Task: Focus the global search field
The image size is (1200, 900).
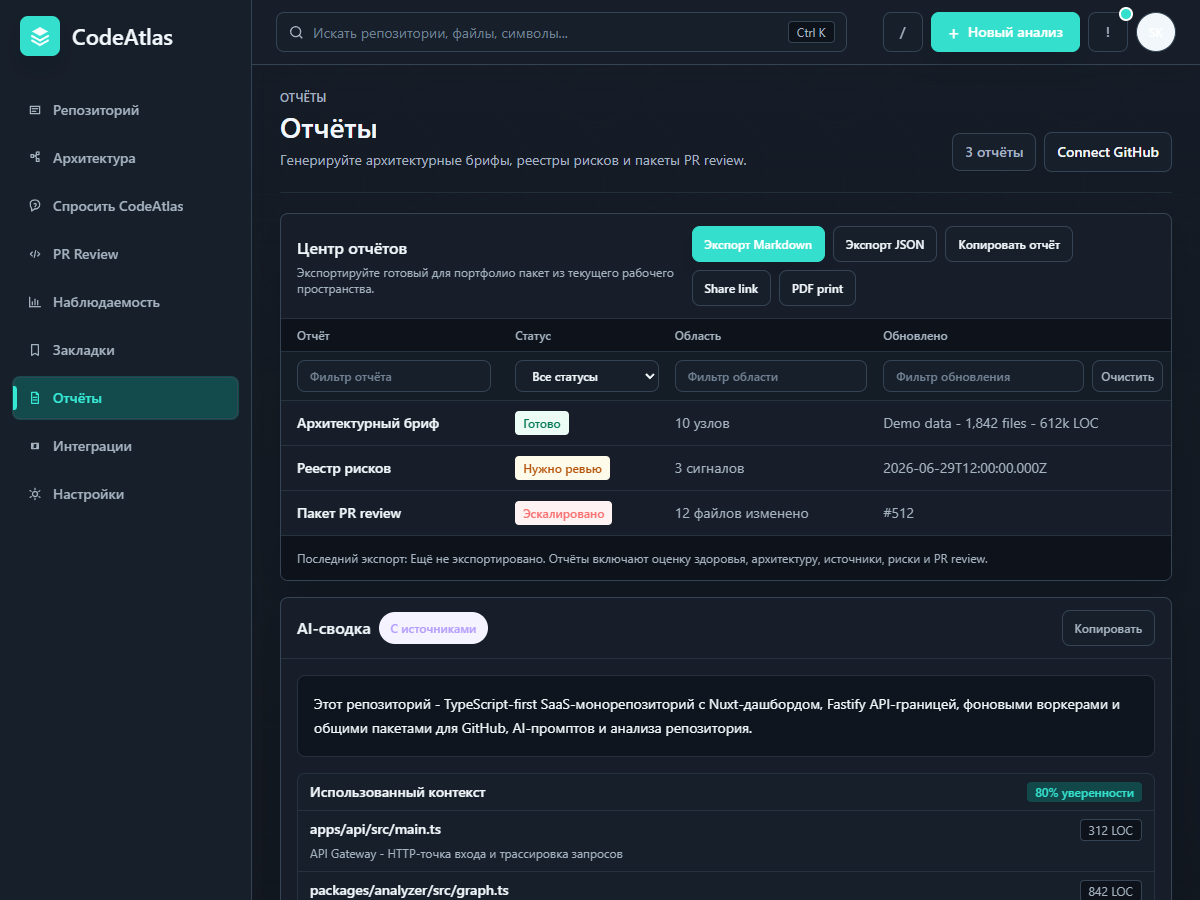Action: [561, 32]
